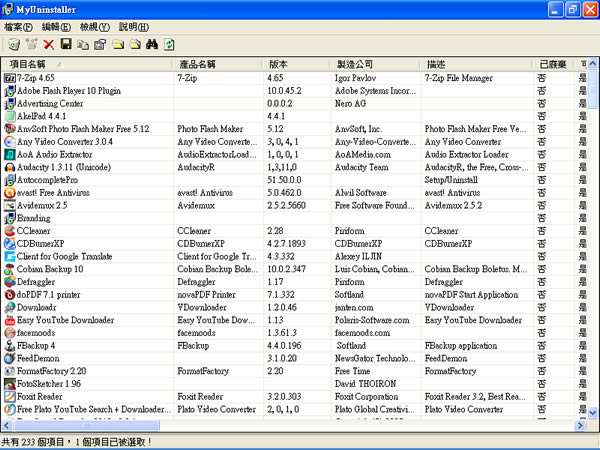Click the Nero AG company cell
The width and height of the screenshot is (600, 450).
pos(350,104)
